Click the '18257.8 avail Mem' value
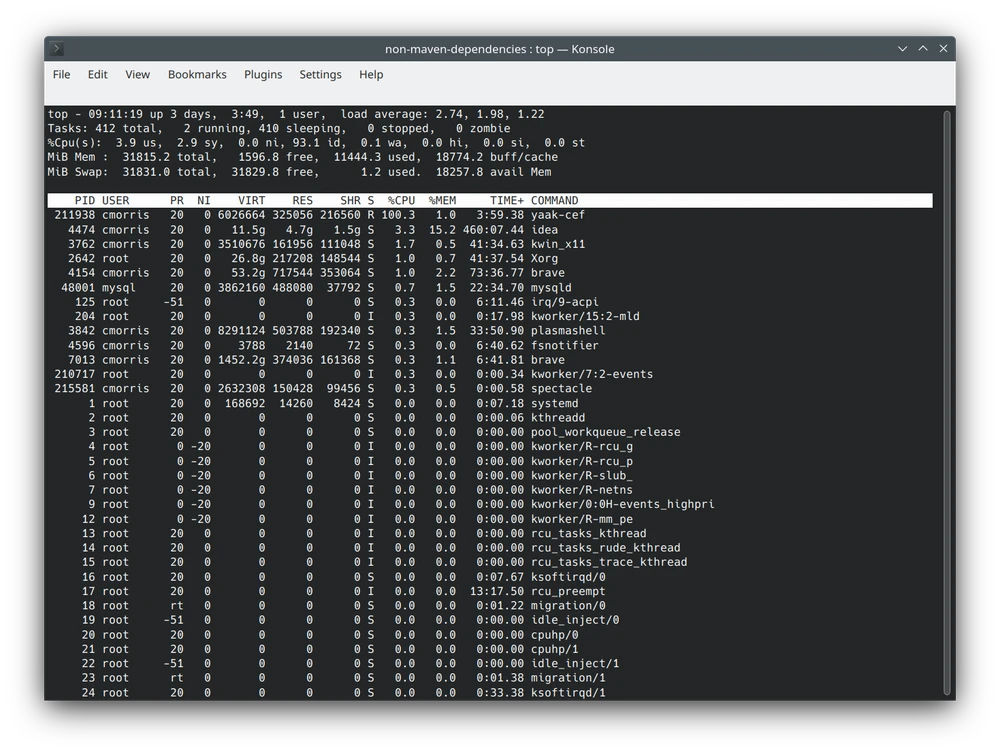This screenshot has width=1000, height=753. pos(493,172)
